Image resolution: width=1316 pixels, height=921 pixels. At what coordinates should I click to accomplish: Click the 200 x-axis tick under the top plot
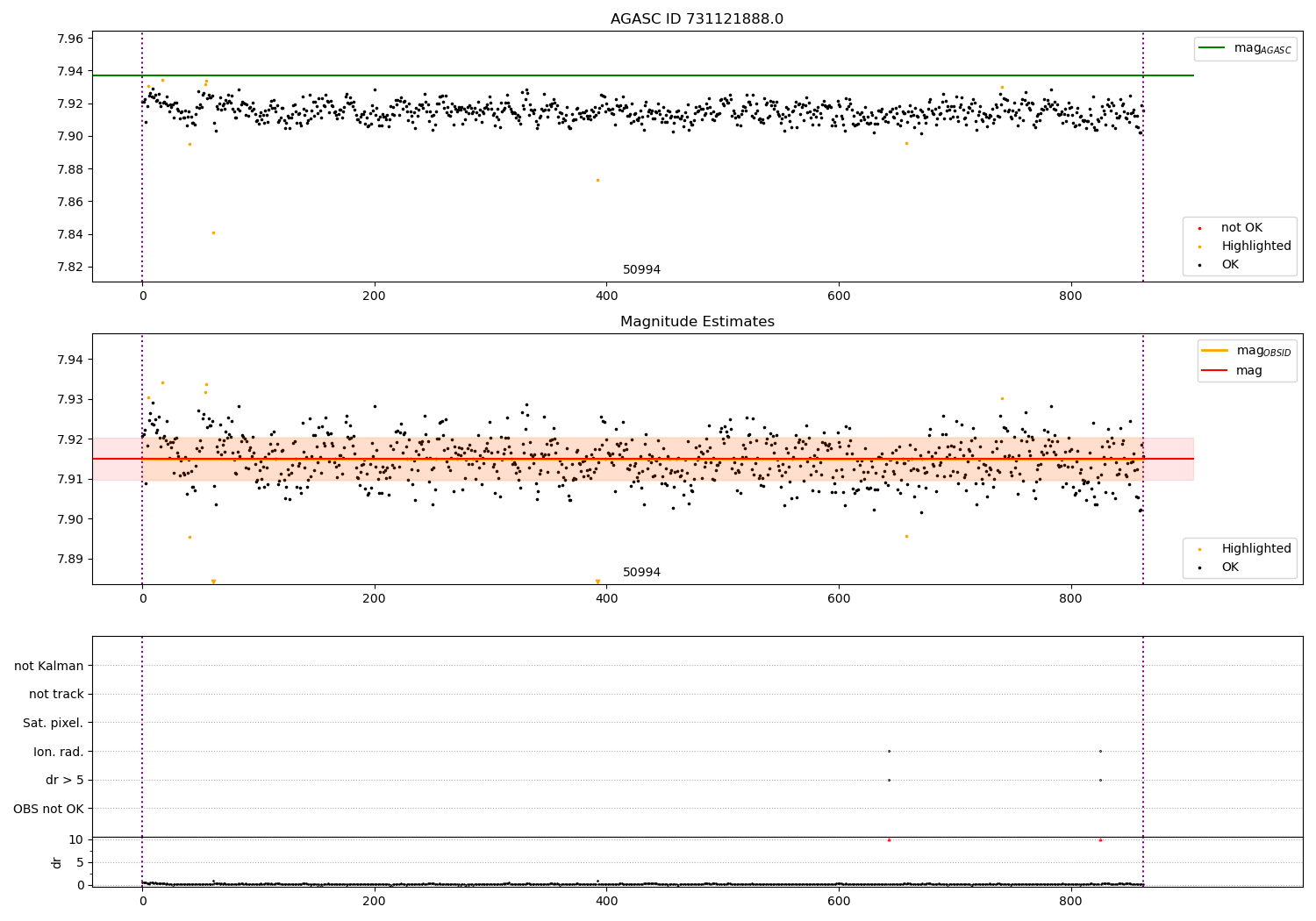(x=375, y=296)
